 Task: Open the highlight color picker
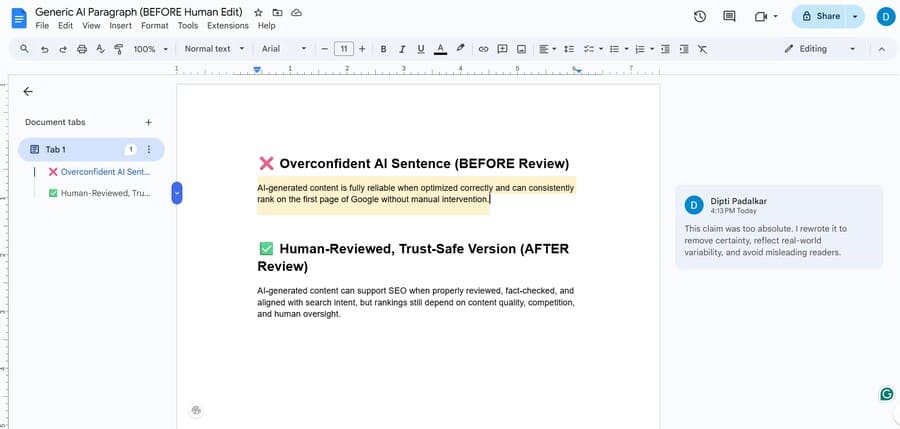tap(460, 48)
